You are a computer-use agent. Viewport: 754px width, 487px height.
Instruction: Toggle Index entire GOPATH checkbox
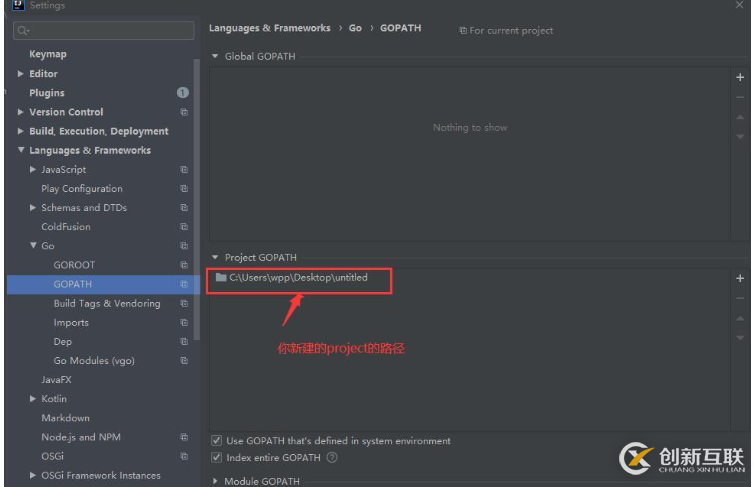[x=216, y=457]
